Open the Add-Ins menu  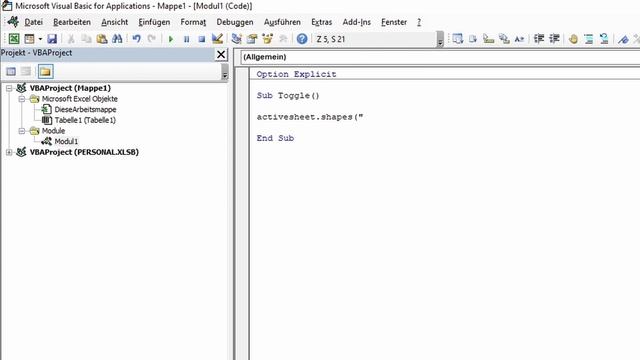(x=357, y=22)
